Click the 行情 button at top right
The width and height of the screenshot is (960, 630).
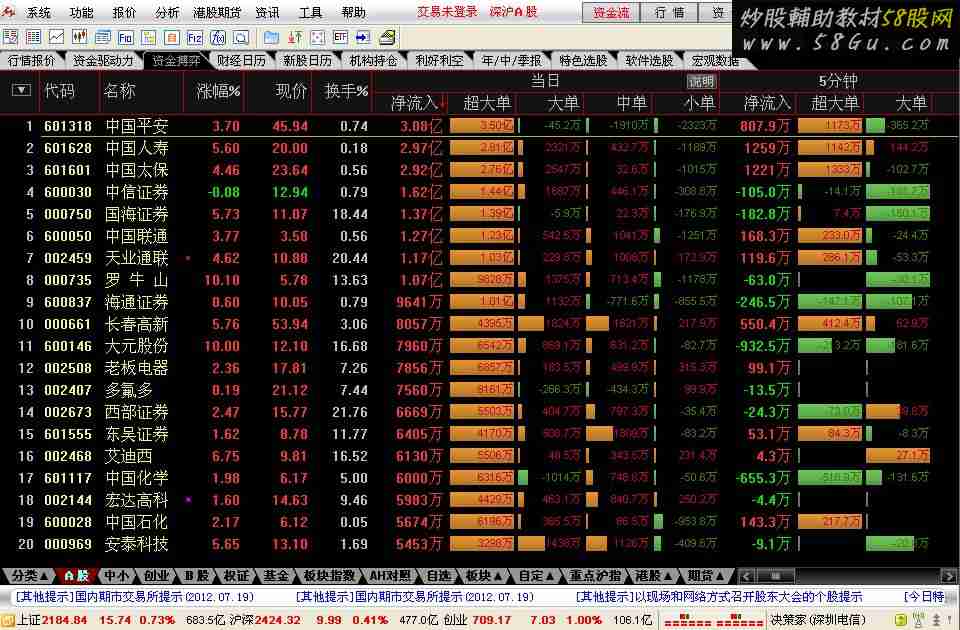(670, 12)
